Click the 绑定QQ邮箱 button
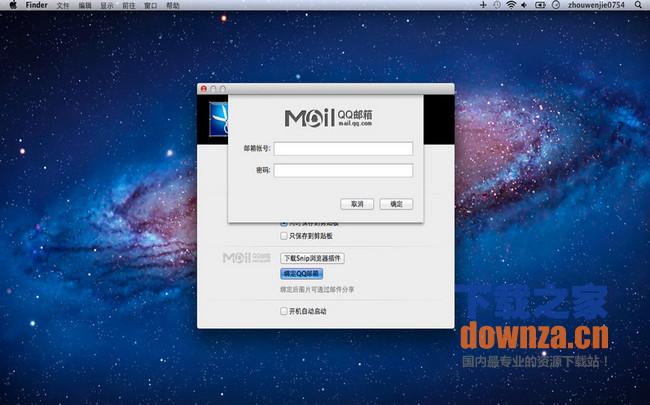The width and height of the screenshot is (650, 405). tap(301, 274)
